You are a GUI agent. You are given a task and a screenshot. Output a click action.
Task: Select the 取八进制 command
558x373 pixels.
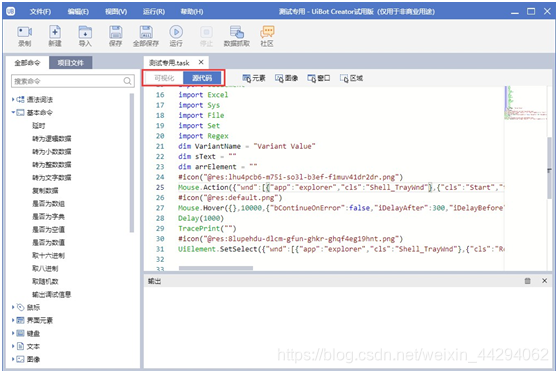tap(45, 268)
